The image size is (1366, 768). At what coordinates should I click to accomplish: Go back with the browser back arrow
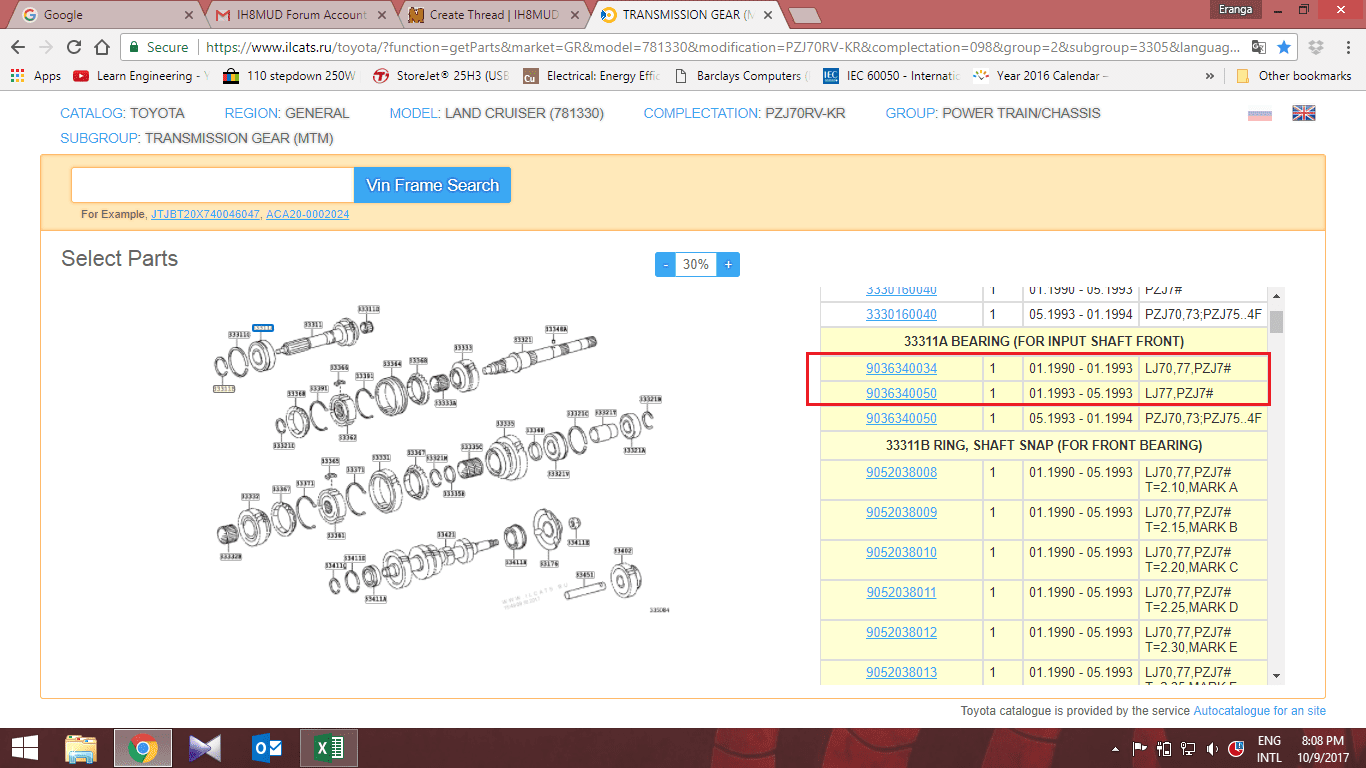click(17, 47)
